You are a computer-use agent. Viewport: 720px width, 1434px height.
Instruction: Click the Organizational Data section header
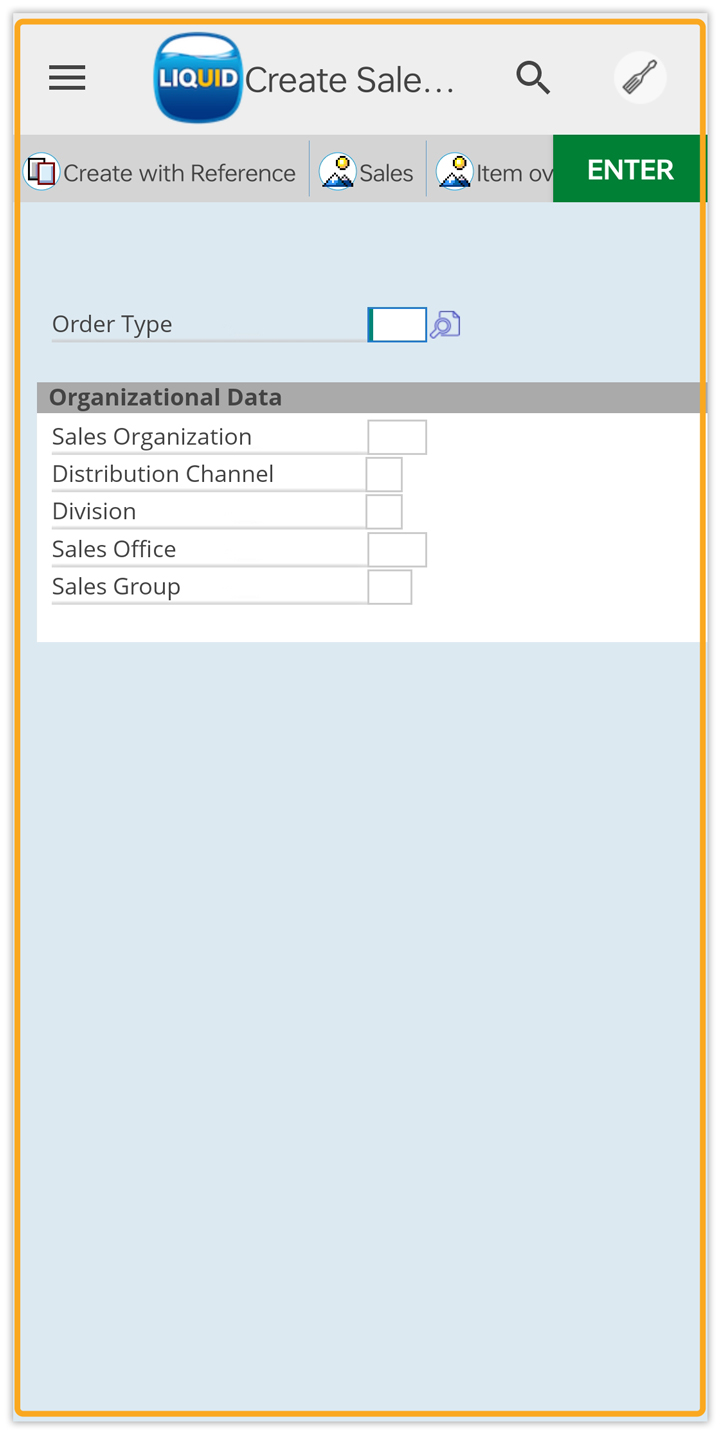point(372,397)
